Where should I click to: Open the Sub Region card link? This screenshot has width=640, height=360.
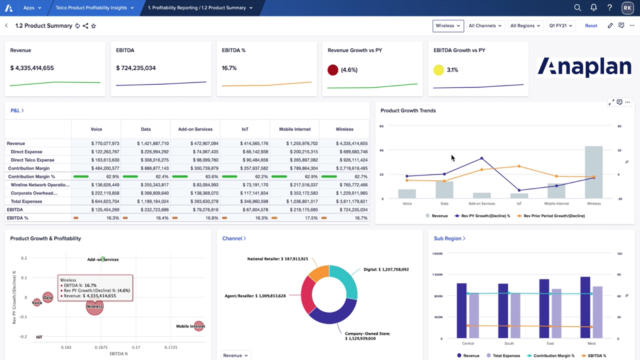(x=449, y=238)
